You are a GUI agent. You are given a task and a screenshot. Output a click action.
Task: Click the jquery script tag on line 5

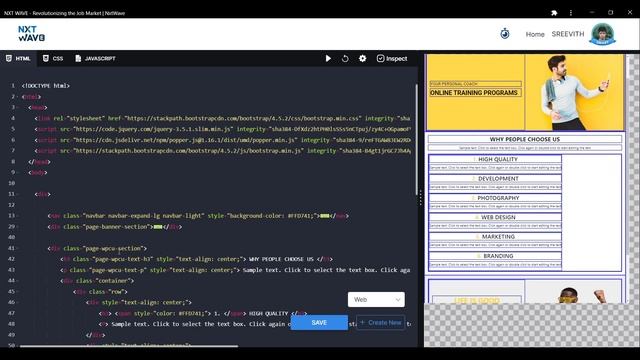222,129
